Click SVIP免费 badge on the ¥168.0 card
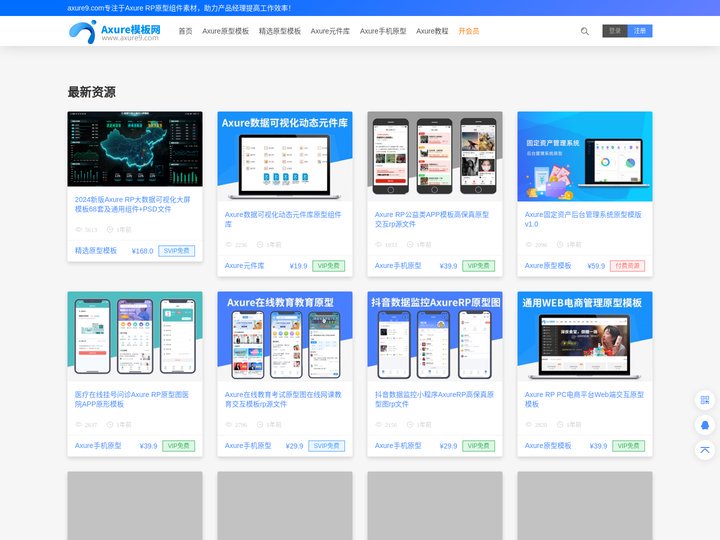Image resolution: width=720 pixels, height=540 pixels. pos(176,251)
